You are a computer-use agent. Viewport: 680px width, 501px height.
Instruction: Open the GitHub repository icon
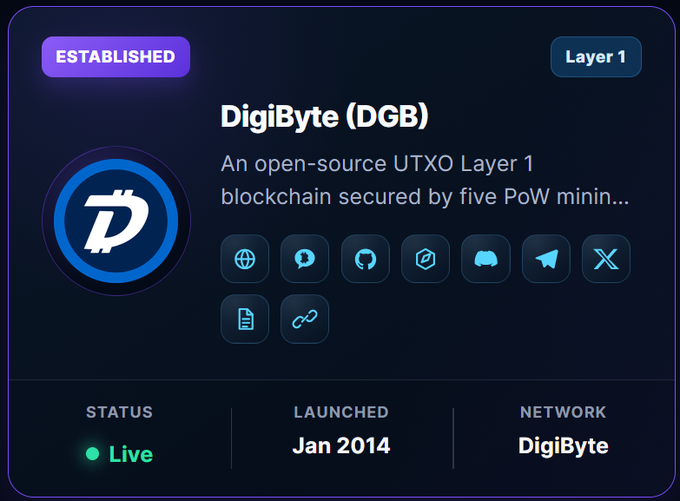point(365,259)
